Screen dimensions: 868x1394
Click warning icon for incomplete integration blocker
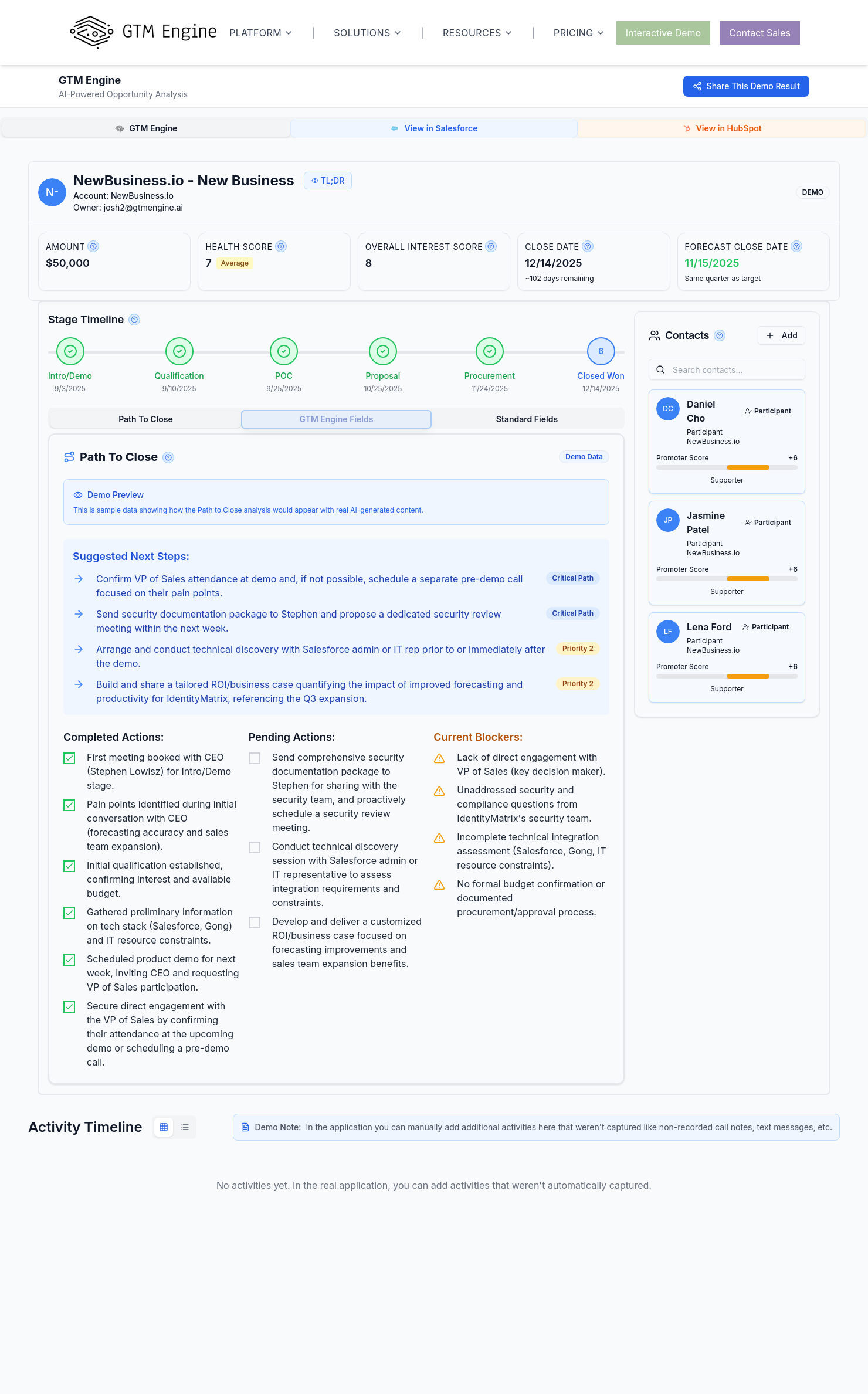[x=439, y=838]
